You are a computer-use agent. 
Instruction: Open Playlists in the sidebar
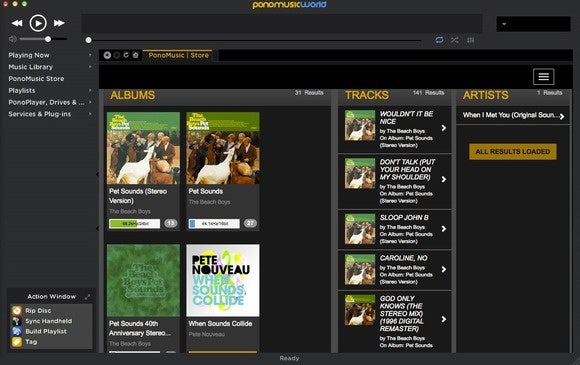click(22, 91)
